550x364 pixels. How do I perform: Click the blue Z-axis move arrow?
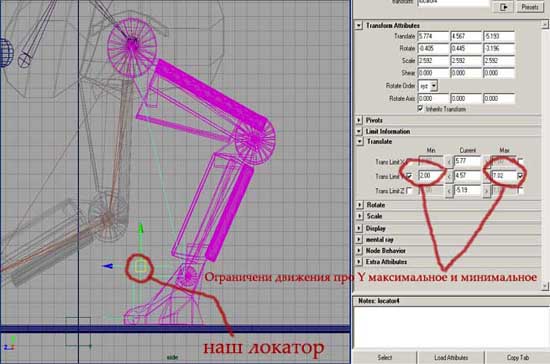coord(108,267)
